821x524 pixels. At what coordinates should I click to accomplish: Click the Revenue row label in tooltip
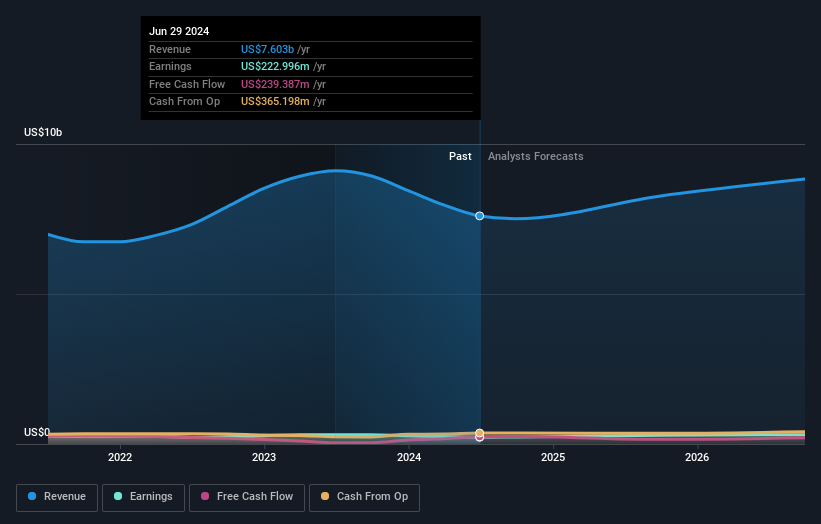pos(170,49)
